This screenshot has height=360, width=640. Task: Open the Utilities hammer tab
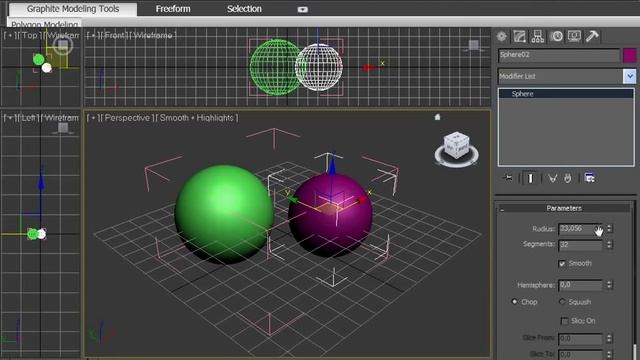tap(592, 36)
